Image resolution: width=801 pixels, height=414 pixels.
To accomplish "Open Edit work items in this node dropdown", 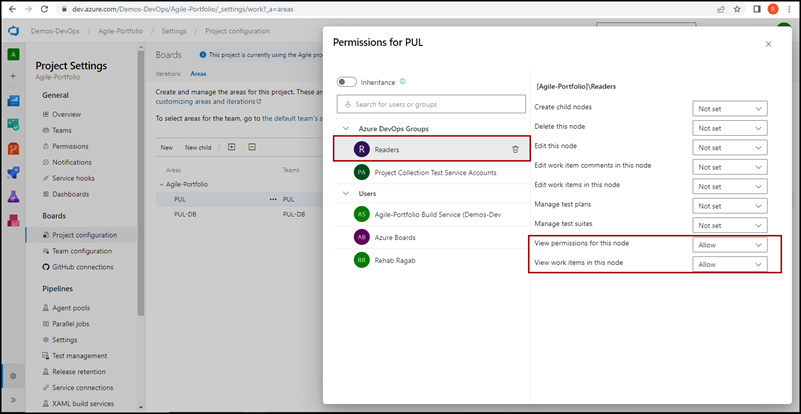I will pyautogui.click(x=730, y=187).
